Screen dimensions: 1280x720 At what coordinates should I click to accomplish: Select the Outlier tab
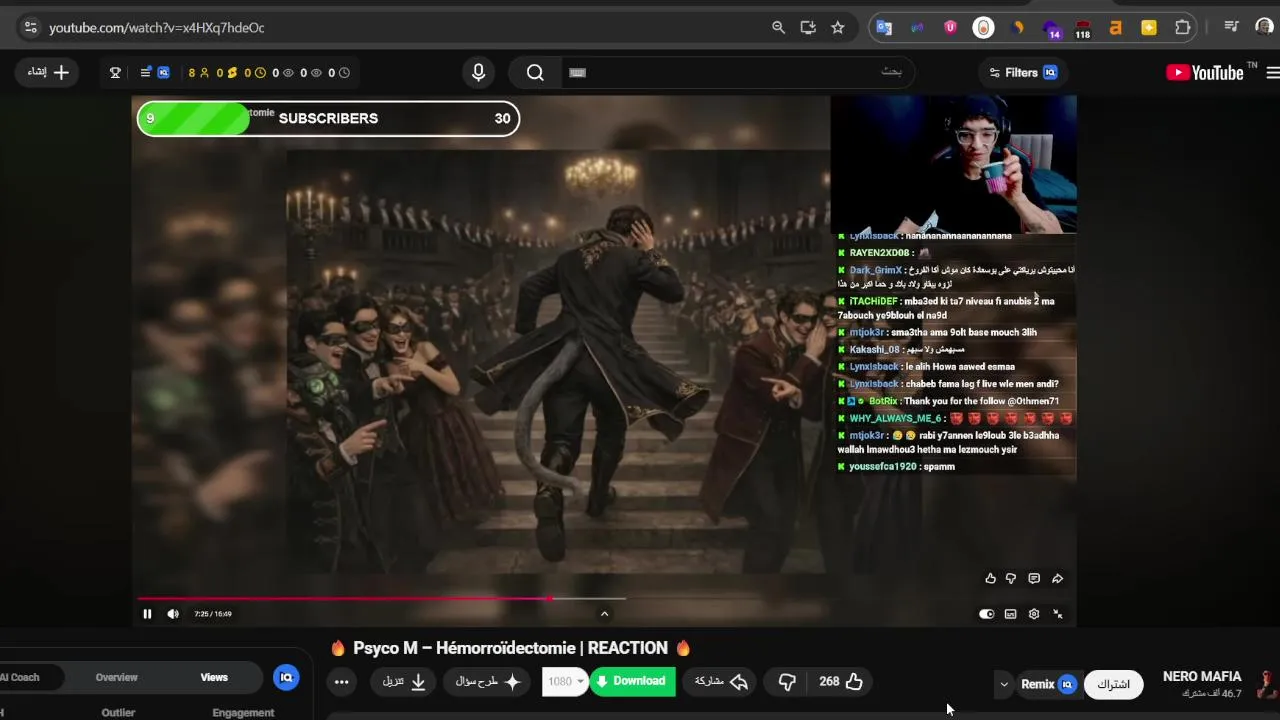pos(118,713)
